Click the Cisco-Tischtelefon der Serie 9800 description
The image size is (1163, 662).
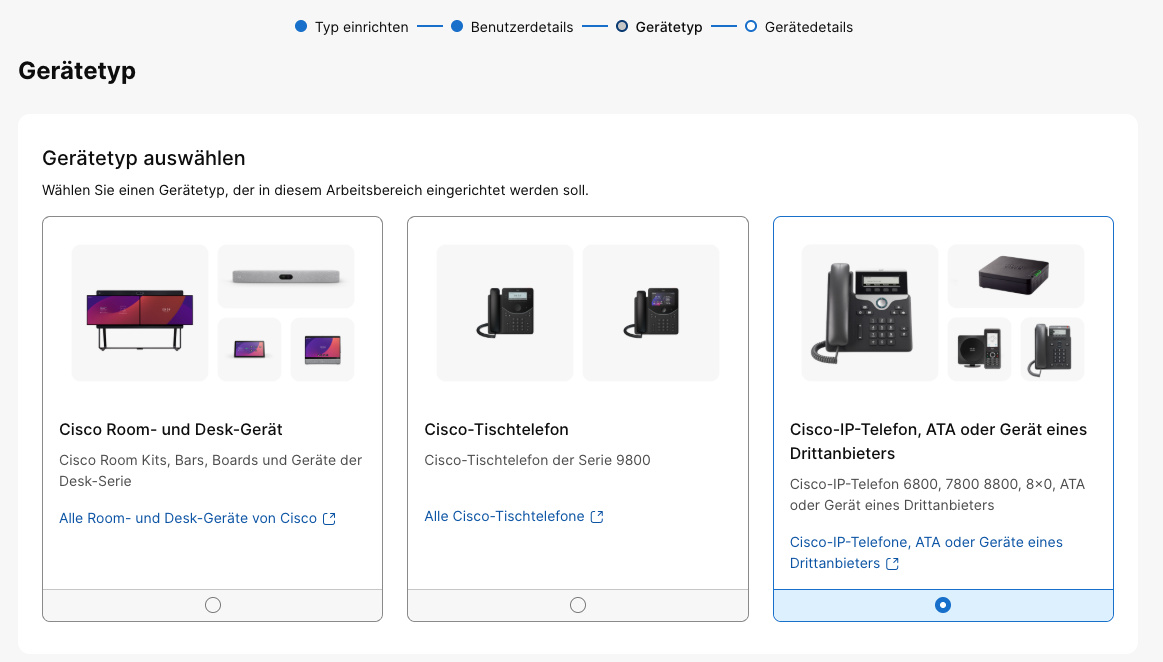[x=537, y=460]
